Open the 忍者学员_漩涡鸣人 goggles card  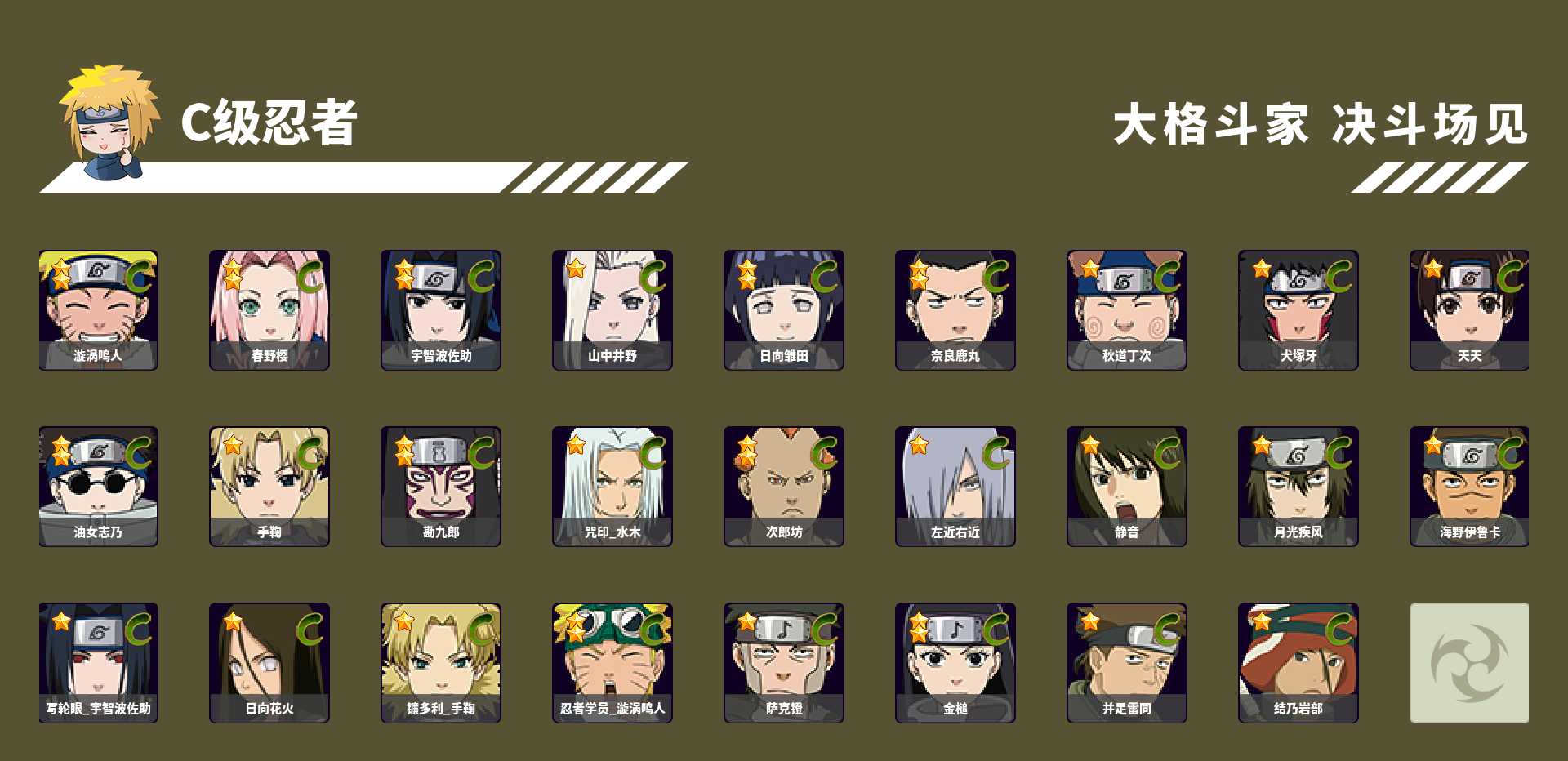click(x=612, y=663)
